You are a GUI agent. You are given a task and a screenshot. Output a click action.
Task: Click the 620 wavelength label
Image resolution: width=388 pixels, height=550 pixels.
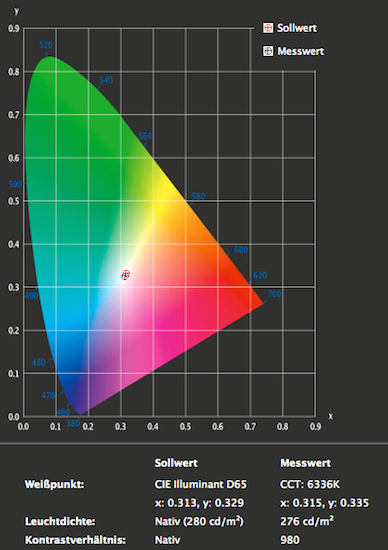(260, 275)
